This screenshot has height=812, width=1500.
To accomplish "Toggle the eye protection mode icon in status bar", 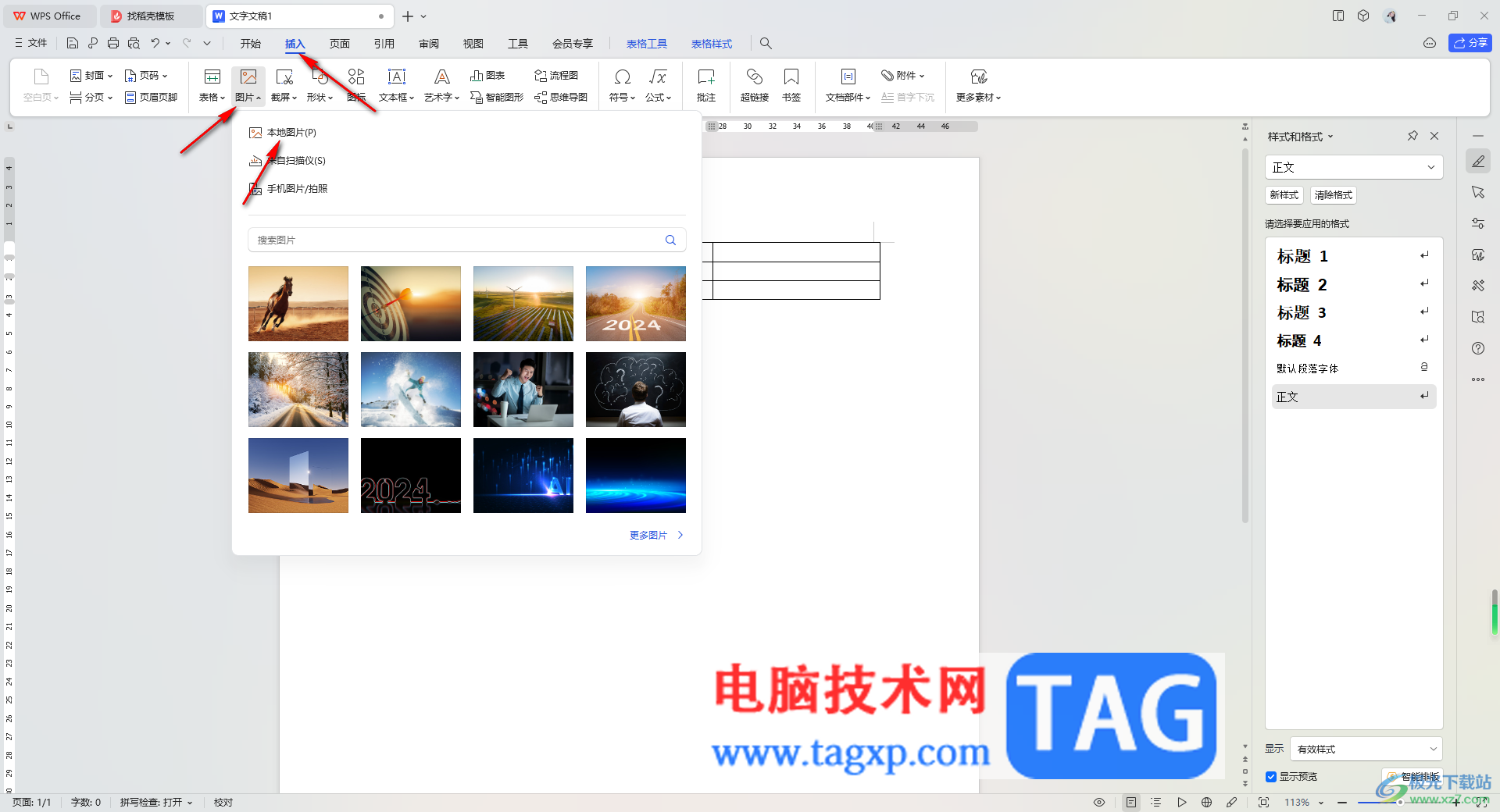I will (x=1099, y=803).
